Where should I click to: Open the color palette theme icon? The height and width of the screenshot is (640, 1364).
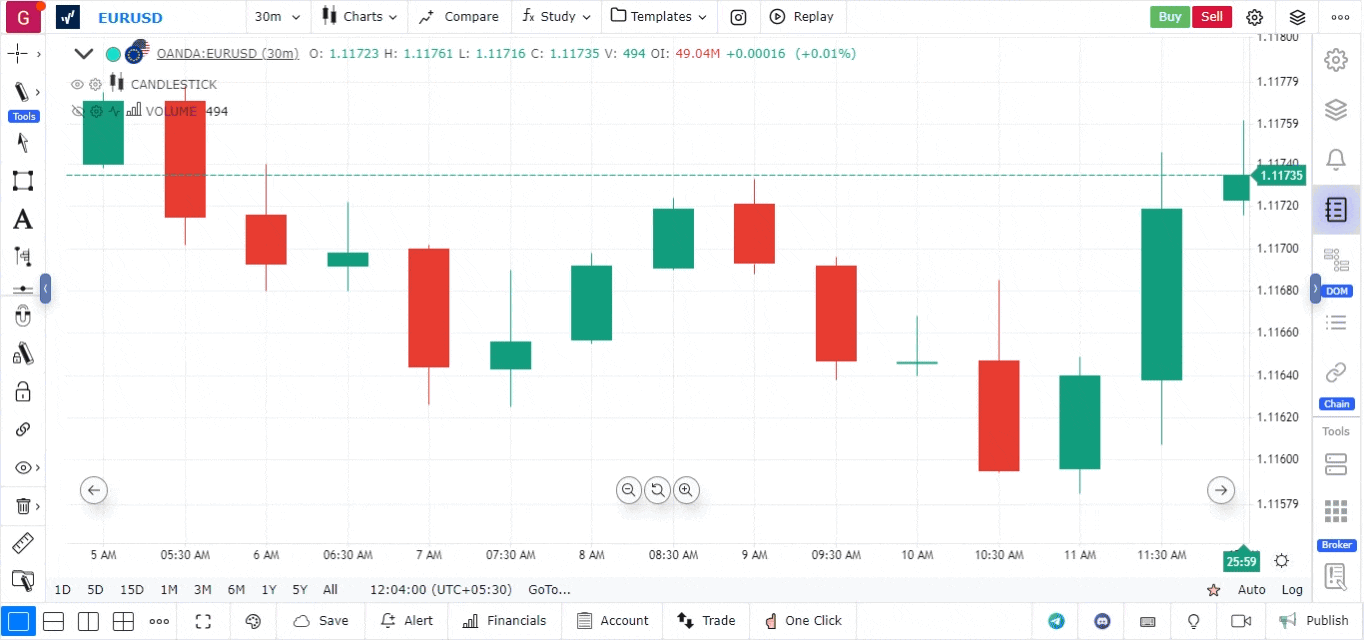253,621
